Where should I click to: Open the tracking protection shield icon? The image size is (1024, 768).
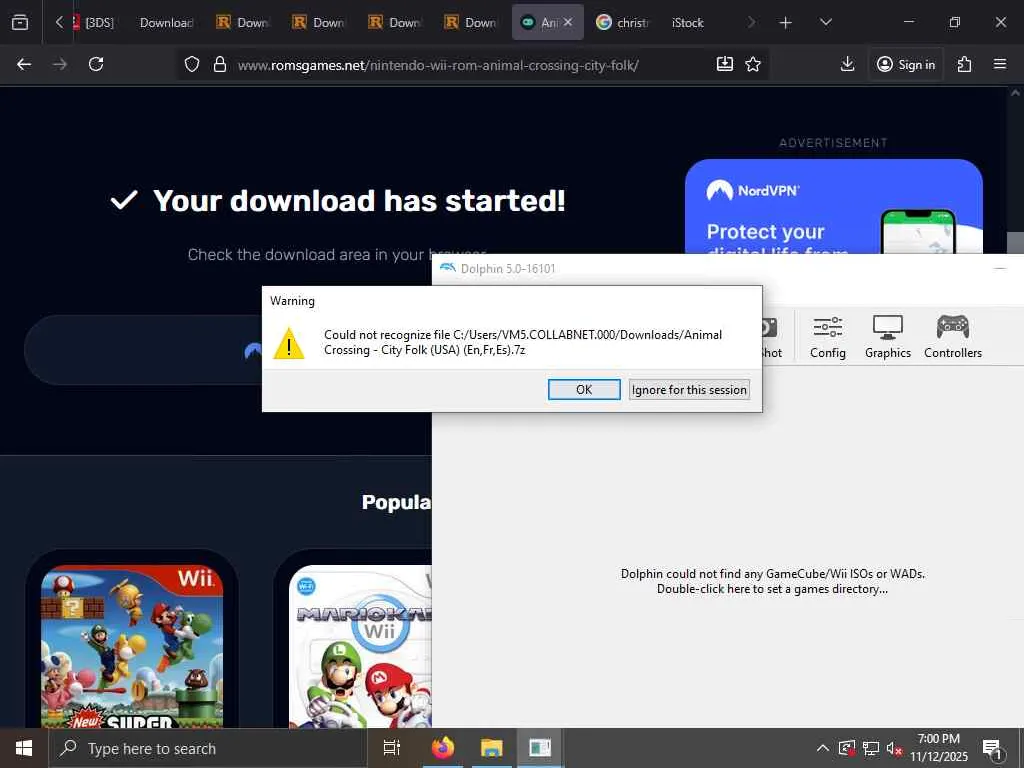pos(191,65)
